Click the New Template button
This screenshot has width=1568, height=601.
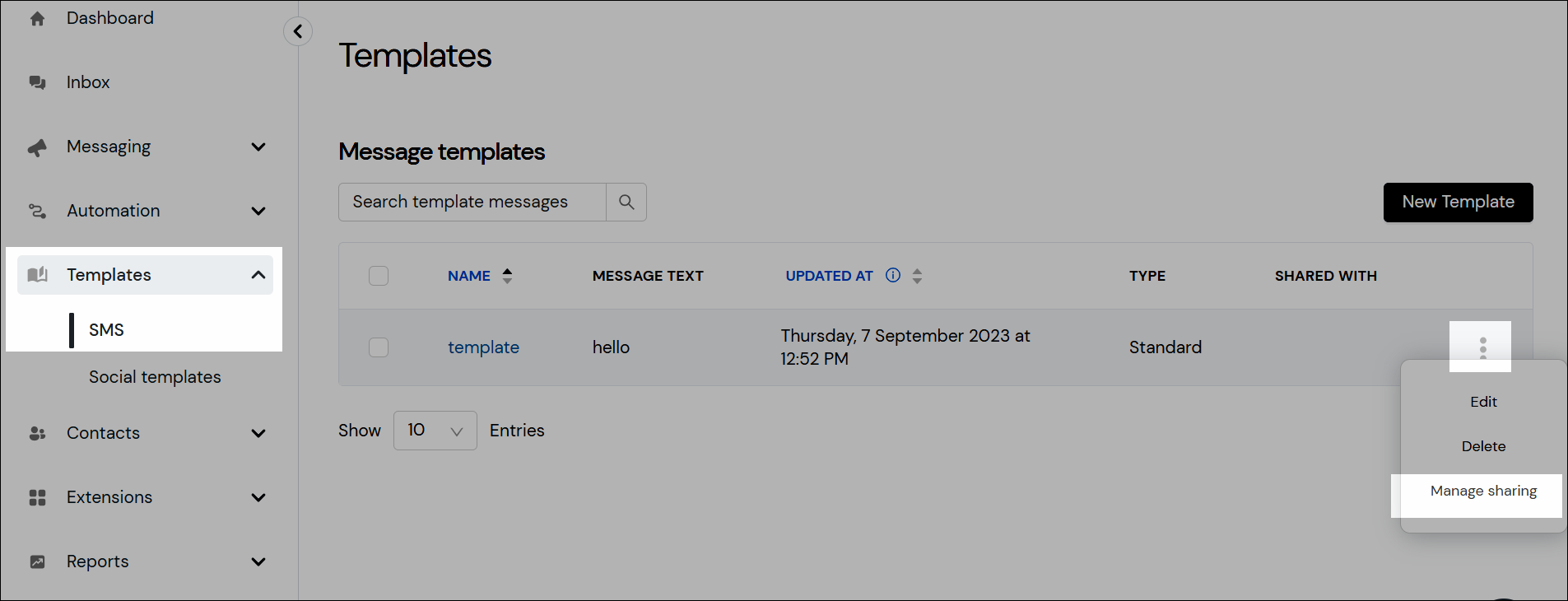(1458, 203)
